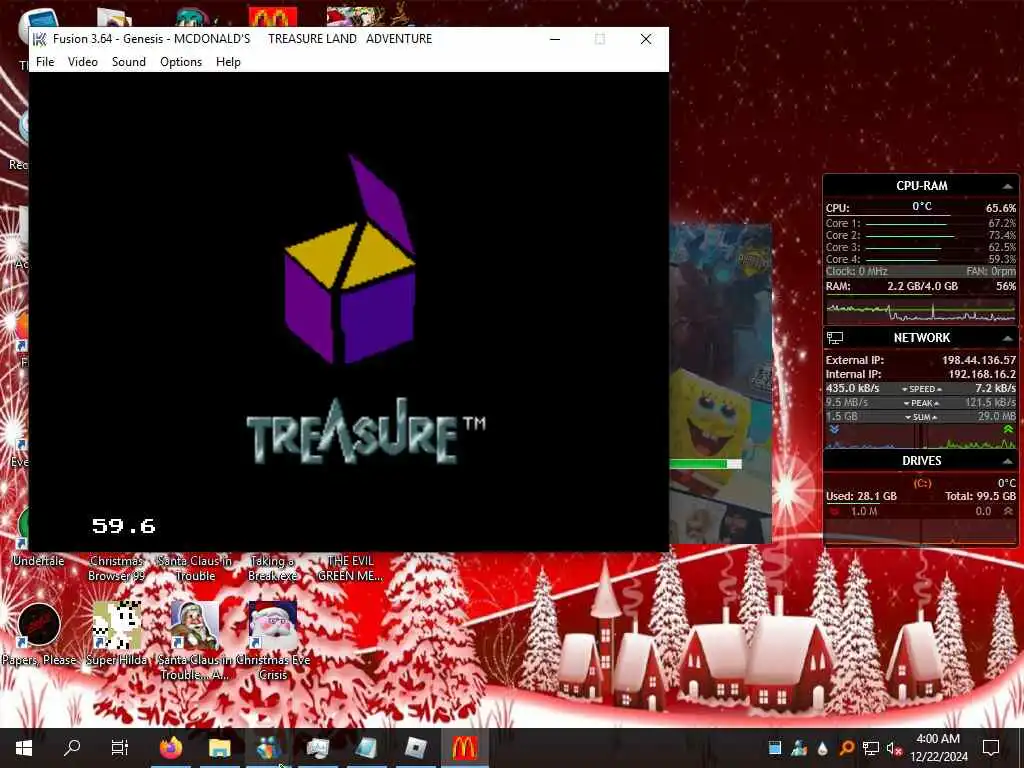Minimize the Fusion emulator window

[555, 39]
